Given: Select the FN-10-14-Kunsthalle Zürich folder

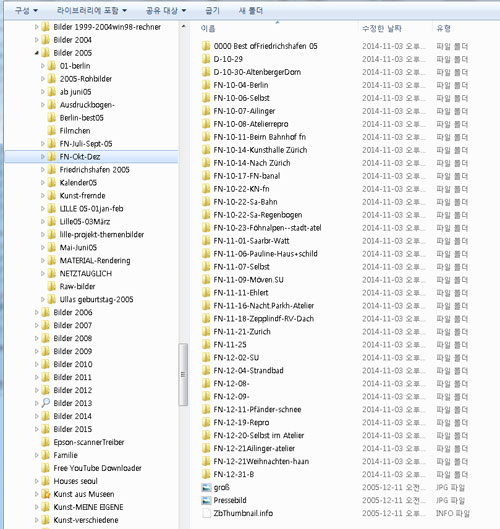Looking at the screenshot, I should click(x=260, y=150).
